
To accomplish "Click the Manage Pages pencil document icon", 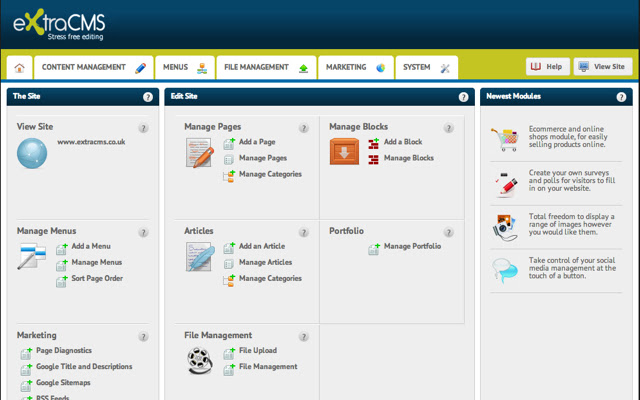I will (200, 153).
